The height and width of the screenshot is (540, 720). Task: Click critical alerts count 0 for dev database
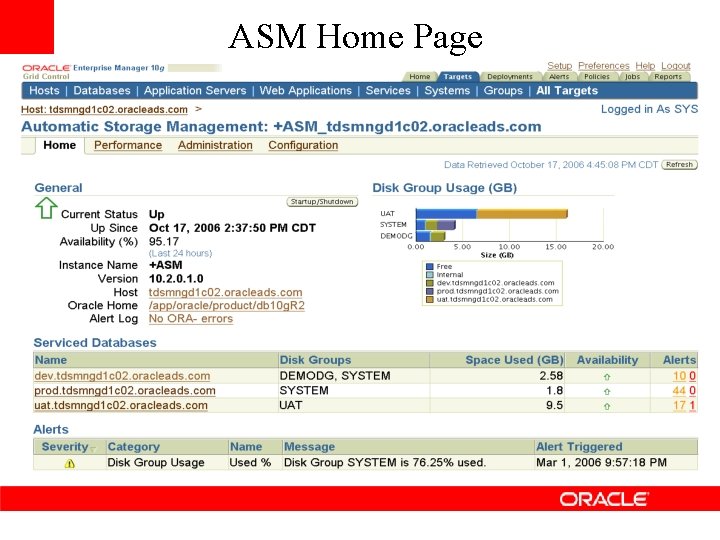pyautogui.click(x=692, y=376)
